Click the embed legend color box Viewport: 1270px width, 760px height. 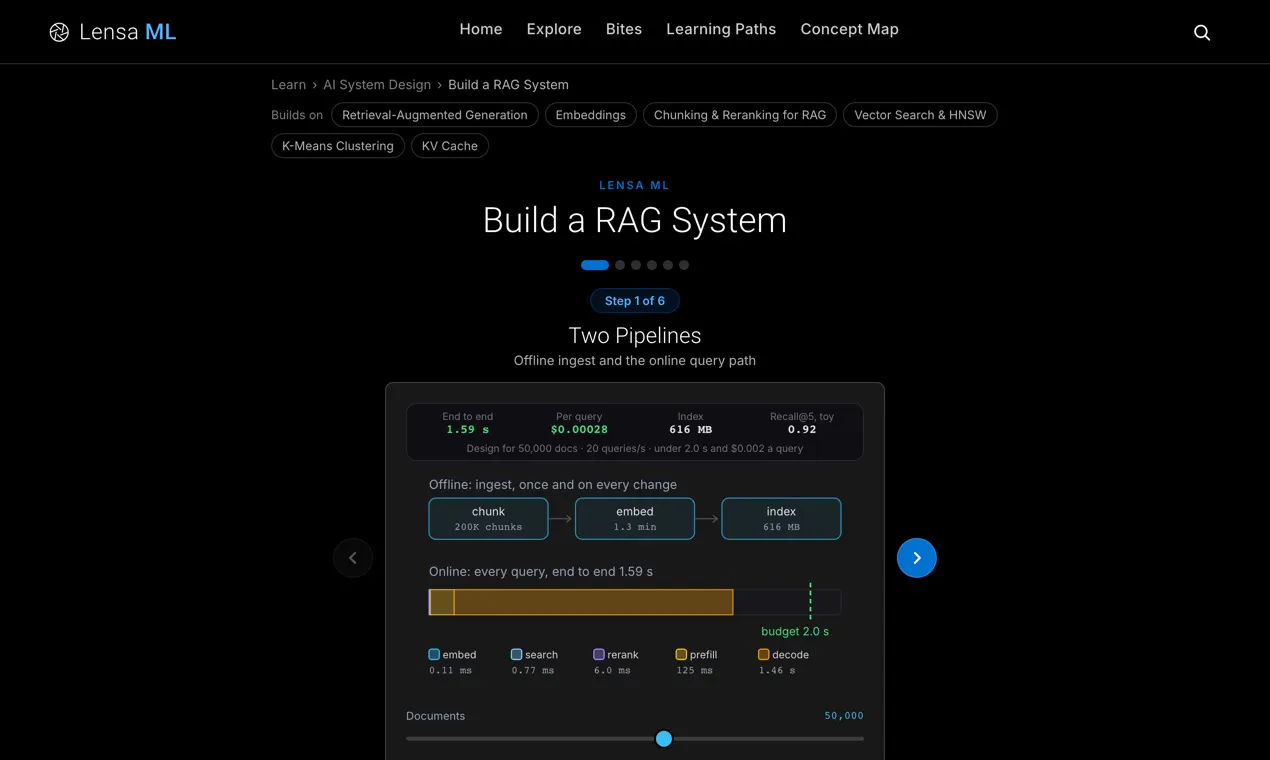[x=434, y=654]
